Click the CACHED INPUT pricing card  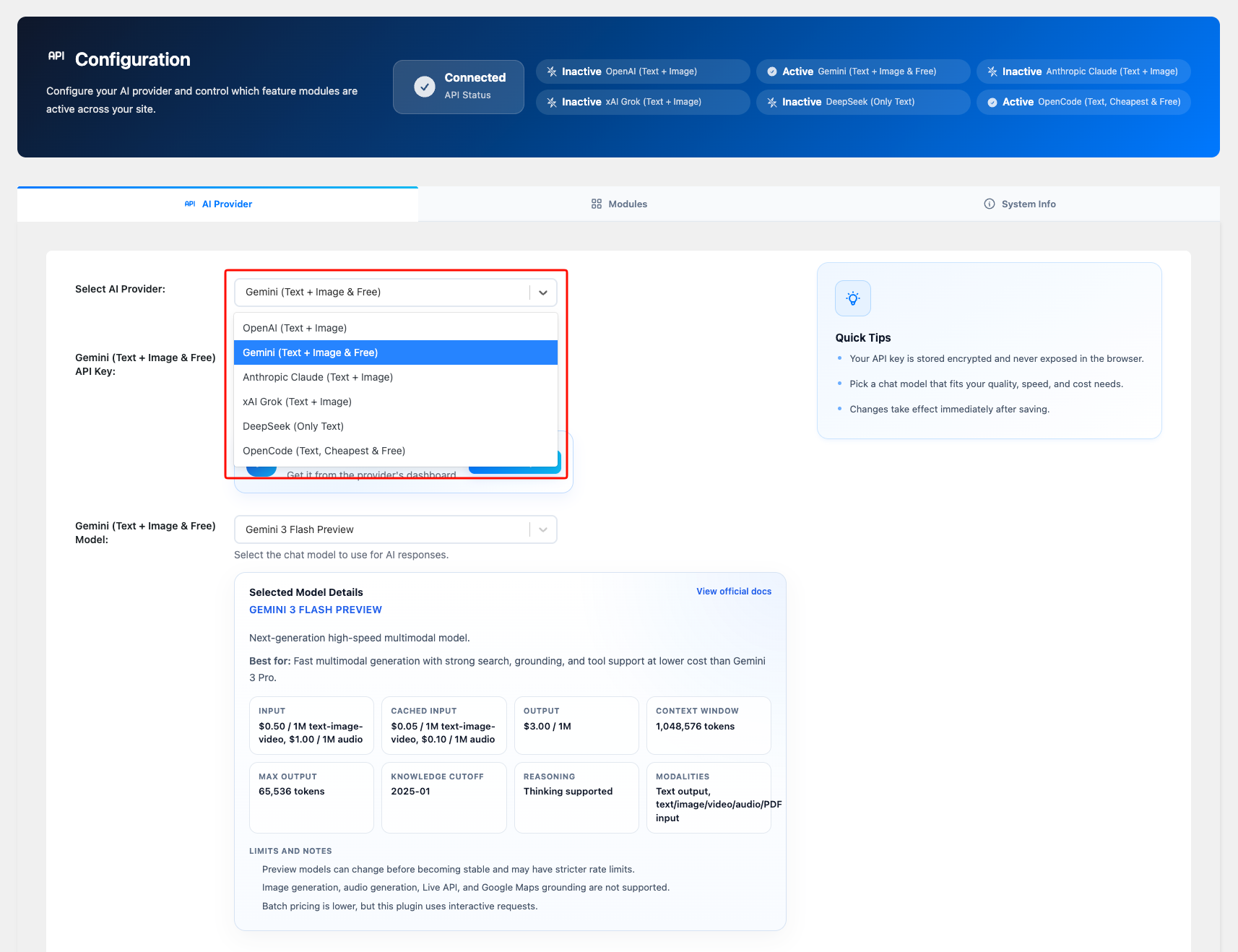click(443, 725)
